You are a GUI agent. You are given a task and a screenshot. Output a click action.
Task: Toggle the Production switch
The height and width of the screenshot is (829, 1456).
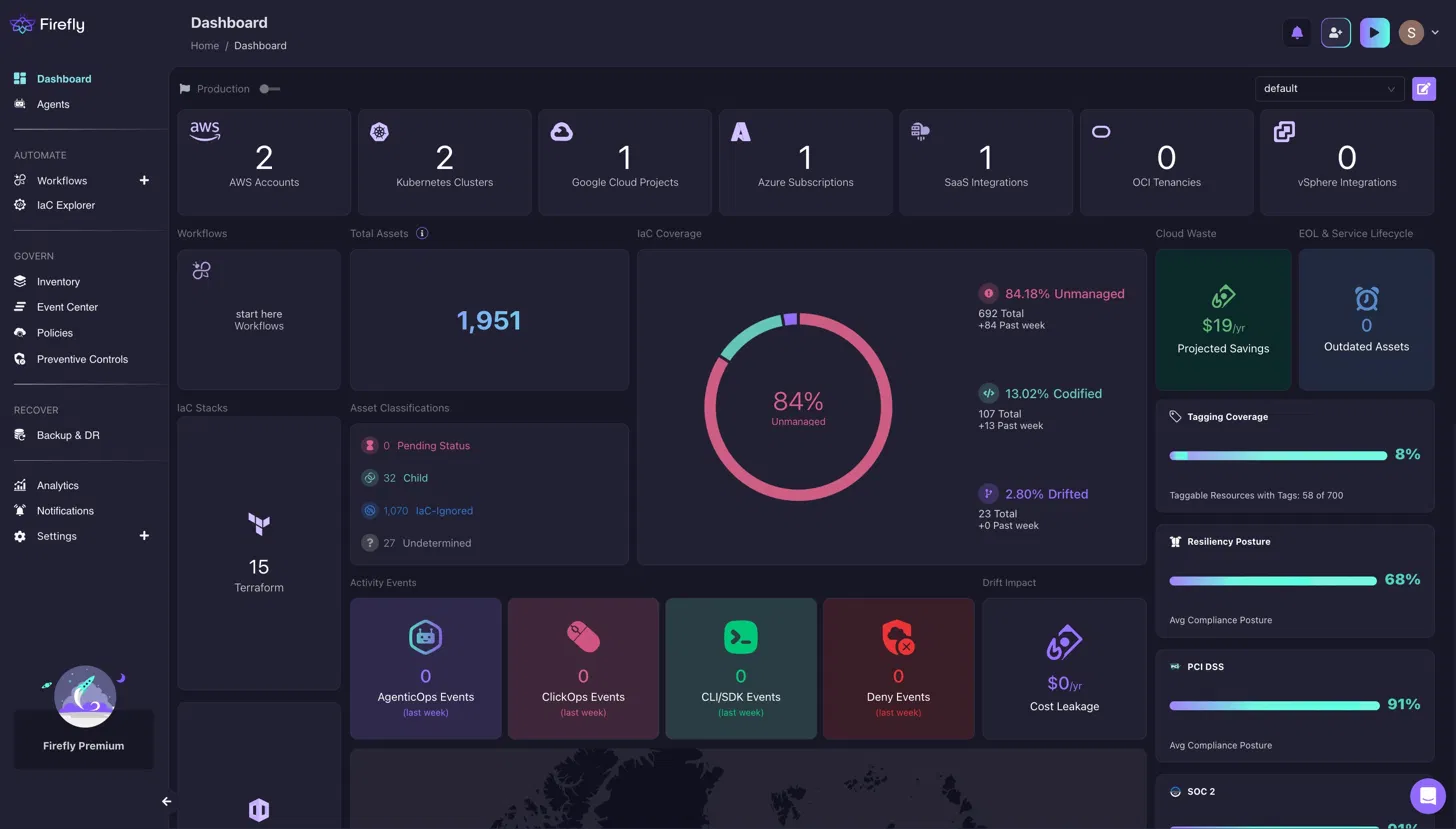[x=270, y=89]
